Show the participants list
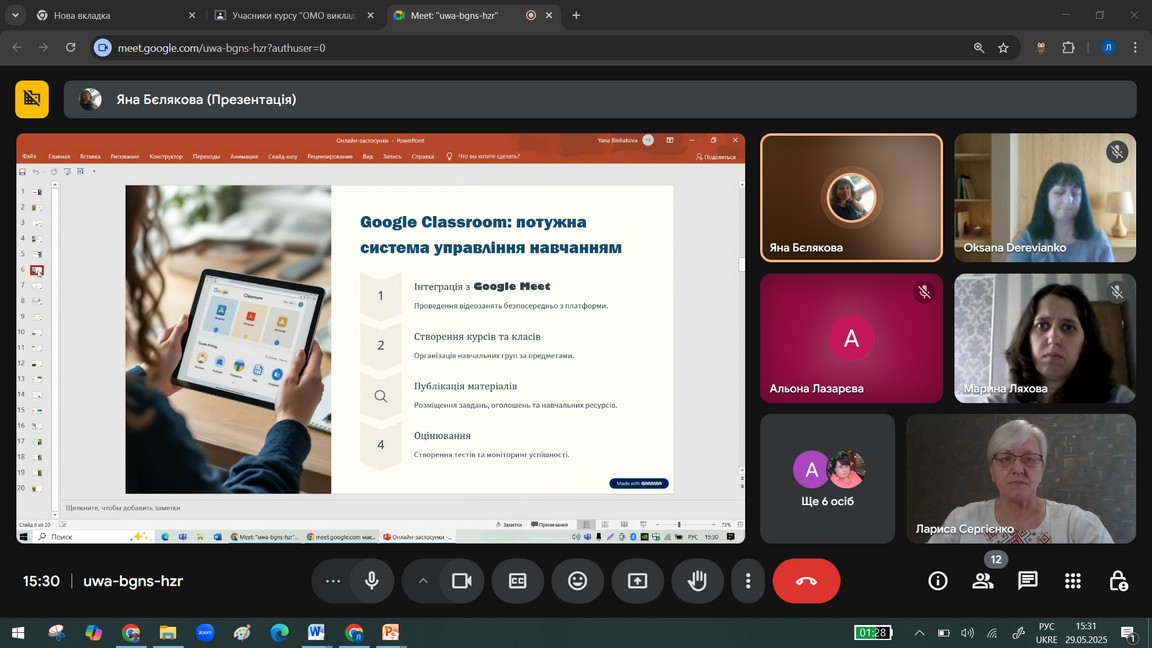The image size is (1152, 648). point(982,580)
